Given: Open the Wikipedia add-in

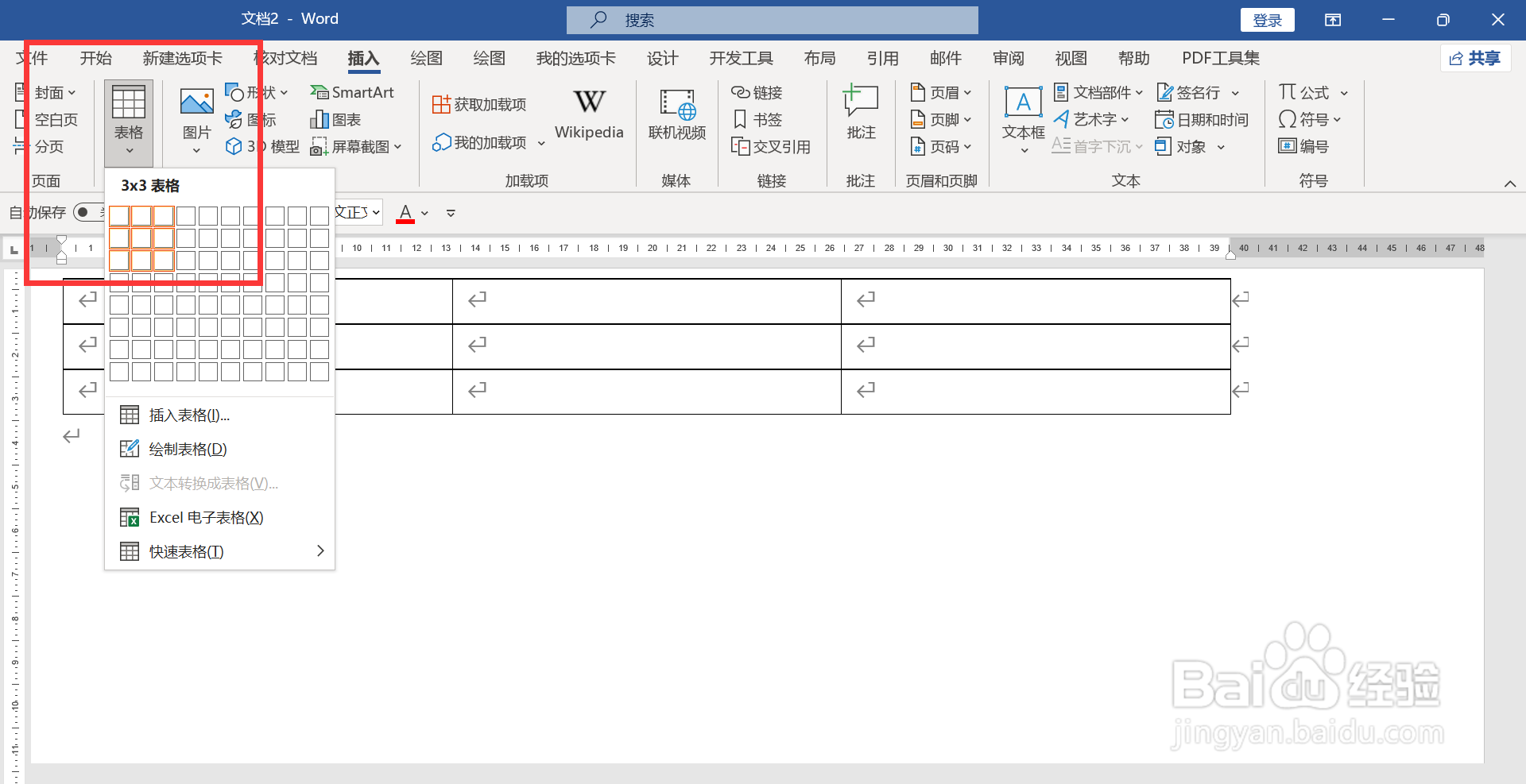Looking at the screenshot, I should click(589, 114).
